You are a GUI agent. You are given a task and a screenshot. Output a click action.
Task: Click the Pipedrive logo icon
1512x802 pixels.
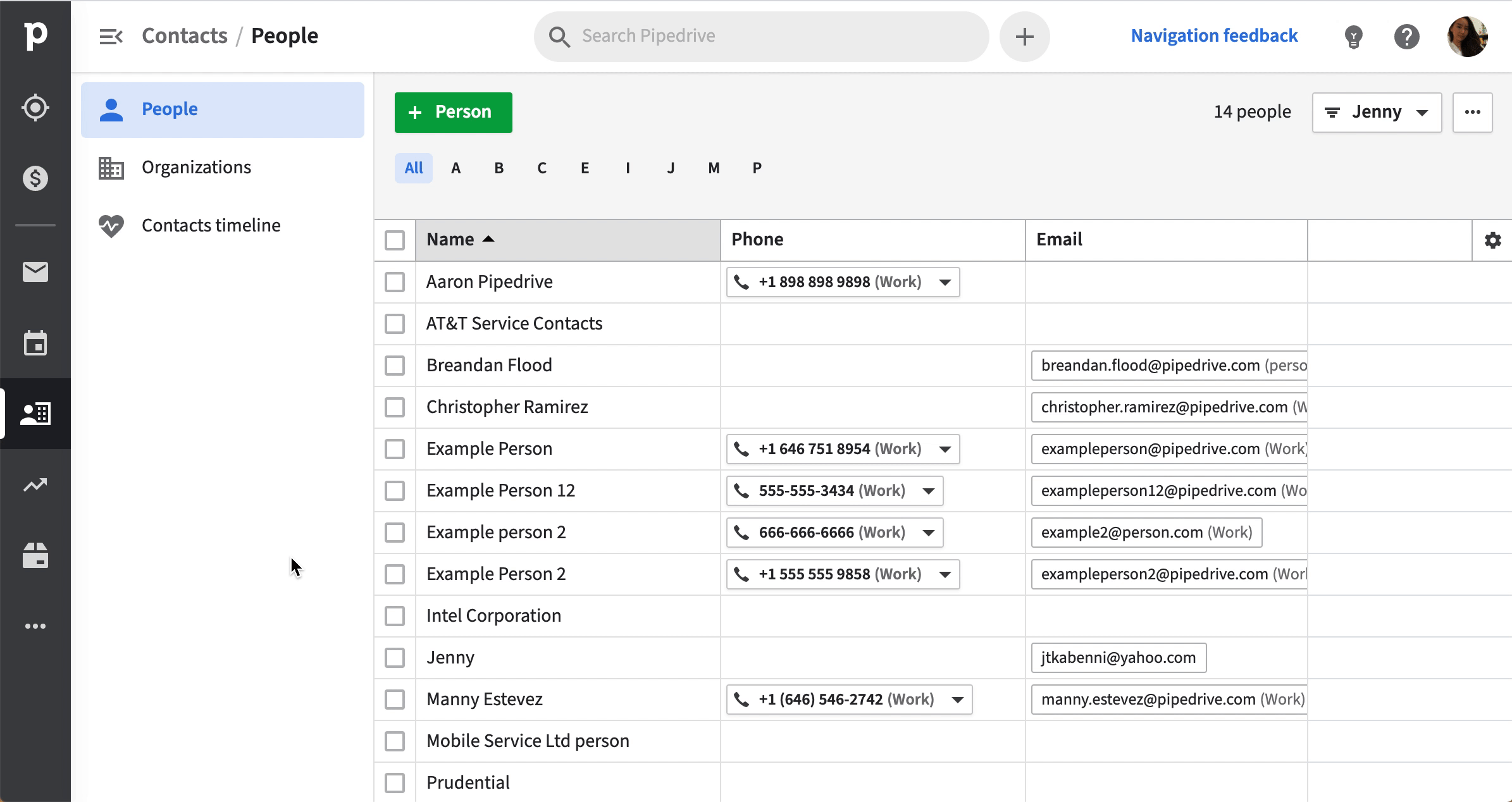(35, 35)
